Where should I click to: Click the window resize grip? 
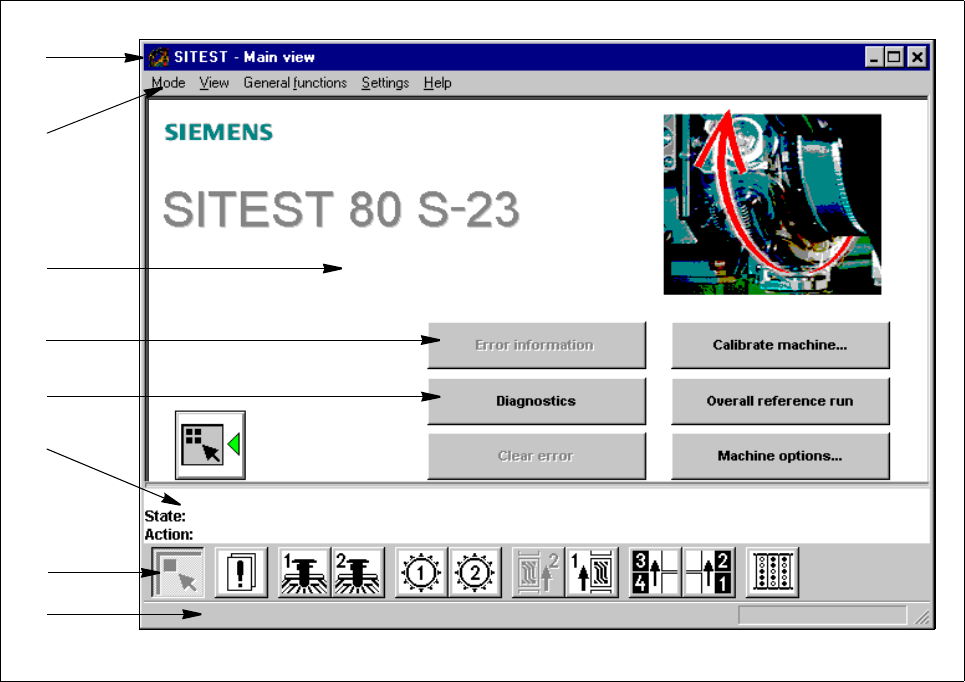click(x=921, y=617)
